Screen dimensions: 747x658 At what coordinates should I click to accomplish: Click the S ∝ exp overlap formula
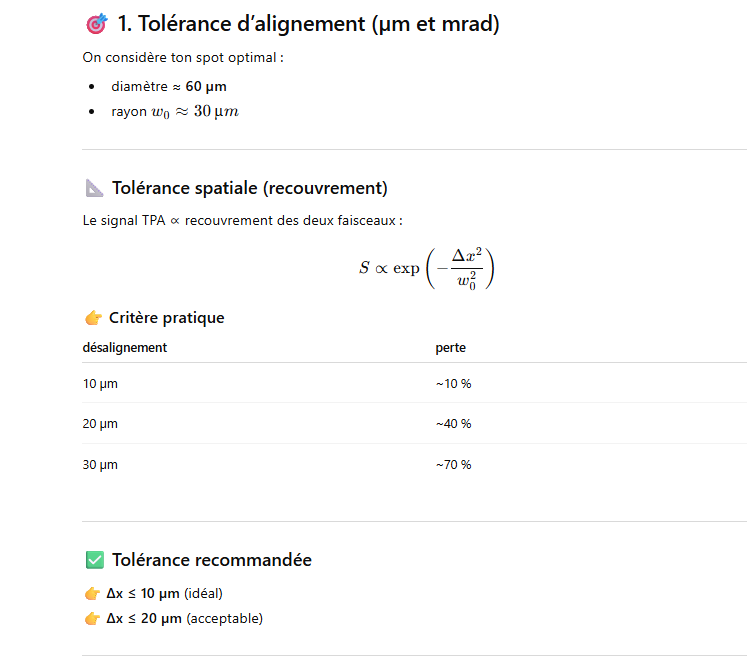pyautogui.click(x=427, y=266)
